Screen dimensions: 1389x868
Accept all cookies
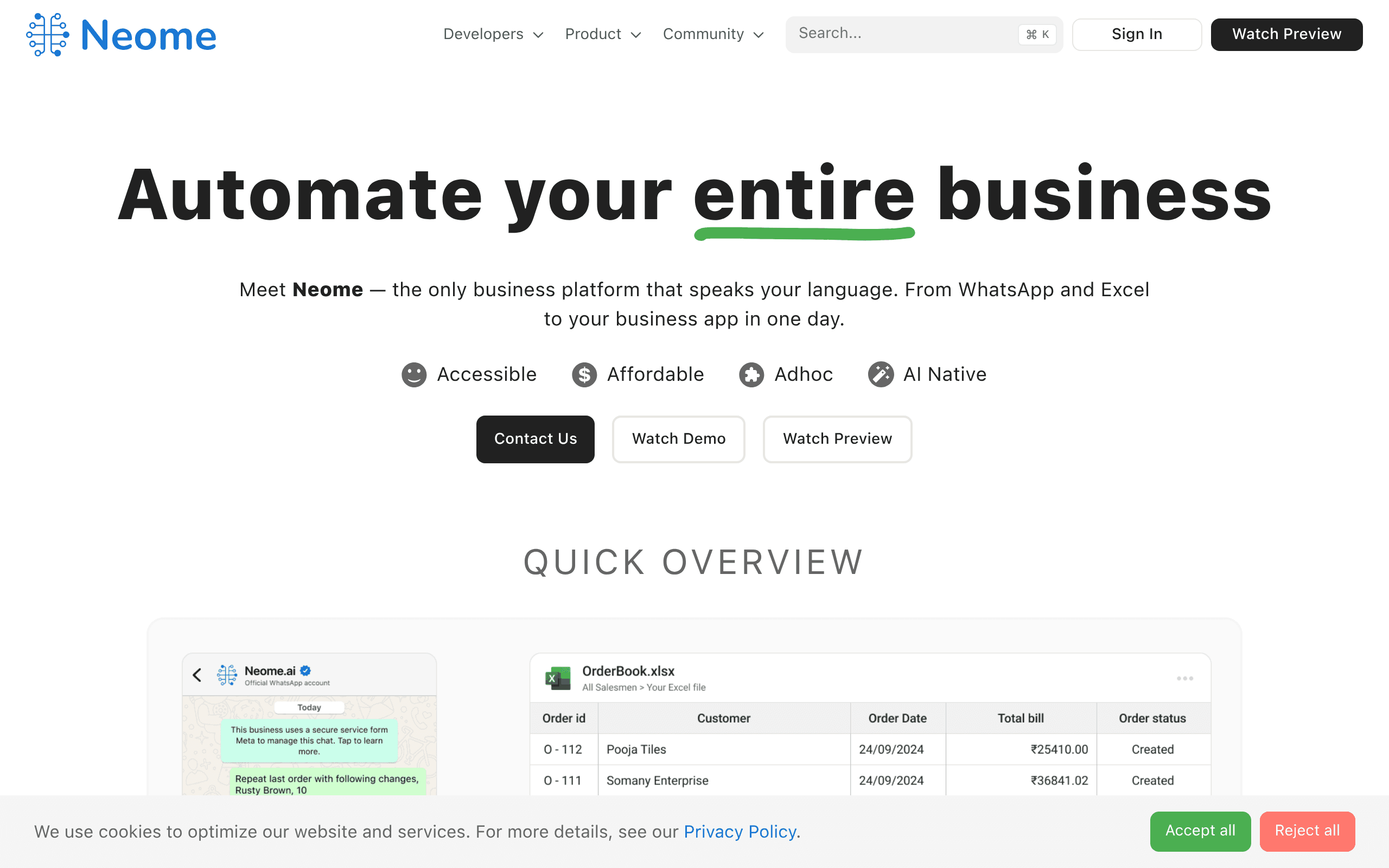[x=1200, y=831]
